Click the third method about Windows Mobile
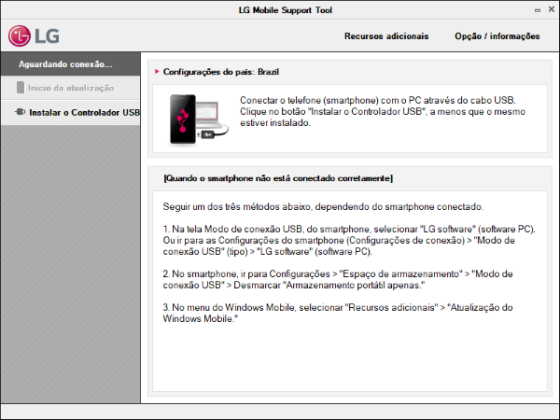 (338, 313)
